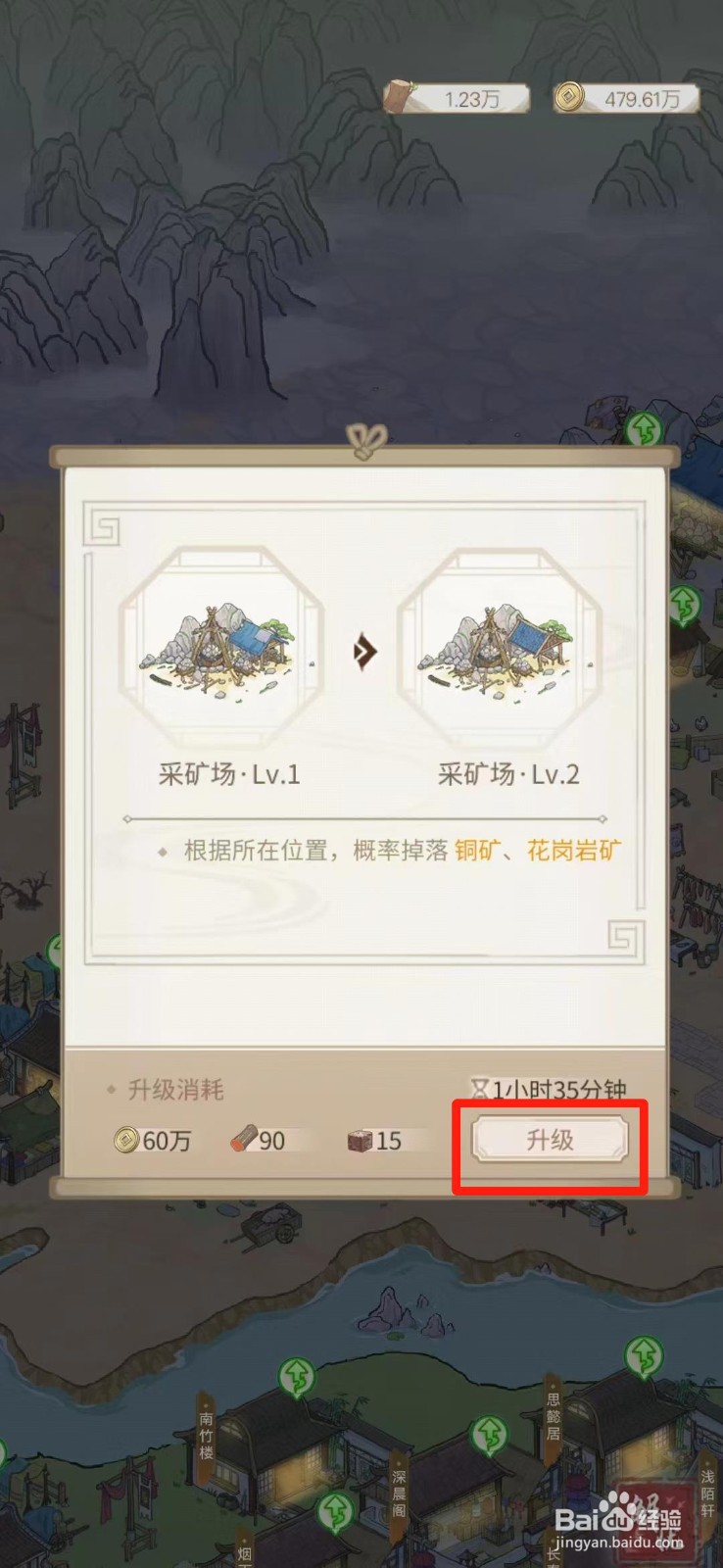Screen dimensions: 723x1568
Task: Tap the hourglass 1小时35分钟 timer
Action: [x=549, y=1090]
